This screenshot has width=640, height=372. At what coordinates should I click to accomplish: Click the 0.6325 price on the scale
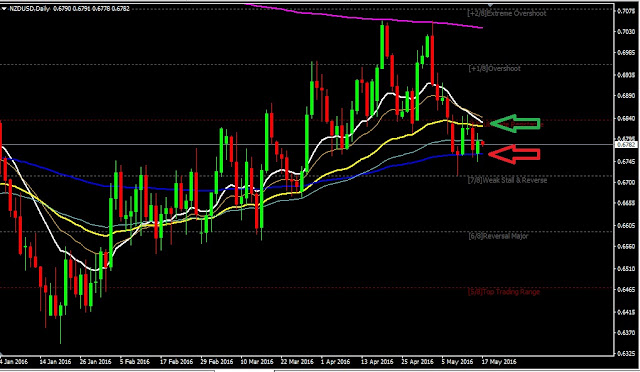point(626,354)
